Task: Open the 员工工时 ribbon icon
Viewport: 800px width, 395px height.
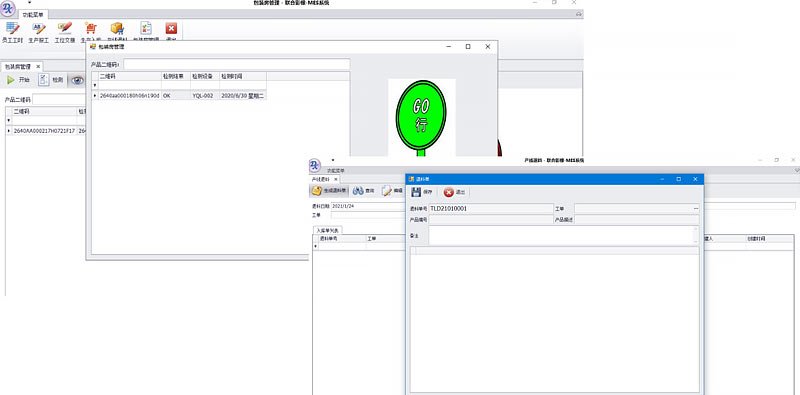Action: pyautogui.click(x=12, y=32)
